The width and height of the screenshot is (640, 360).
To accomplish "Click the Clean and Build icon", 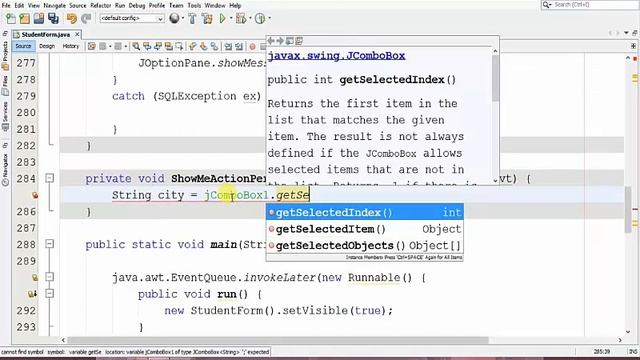I will pyautogui.click(x=207, y=18).
